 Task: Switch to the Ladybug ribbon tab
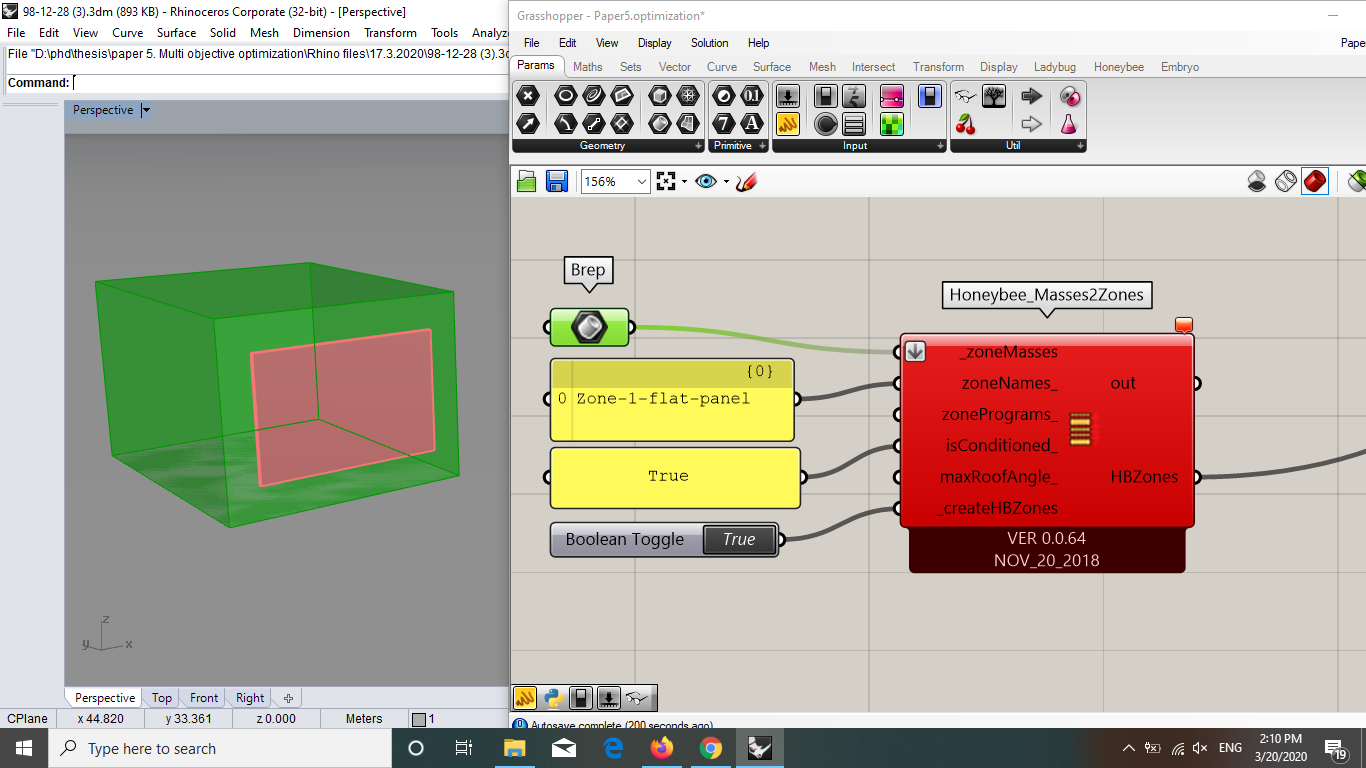click(1055, 67)
